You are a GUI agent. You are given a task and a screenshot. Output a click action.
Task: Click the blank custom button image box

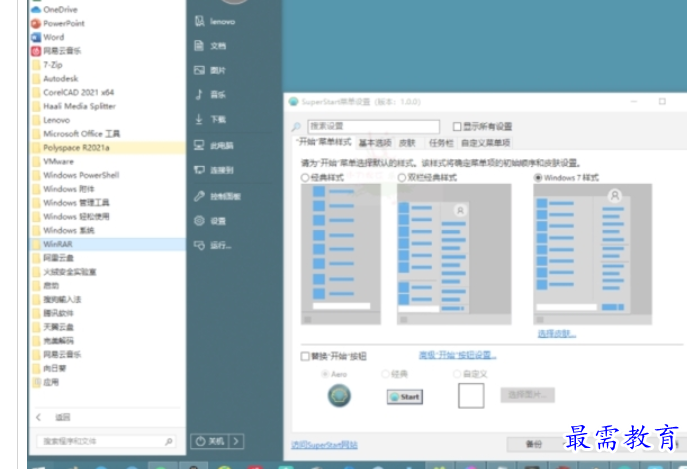(x=471, y=395)
